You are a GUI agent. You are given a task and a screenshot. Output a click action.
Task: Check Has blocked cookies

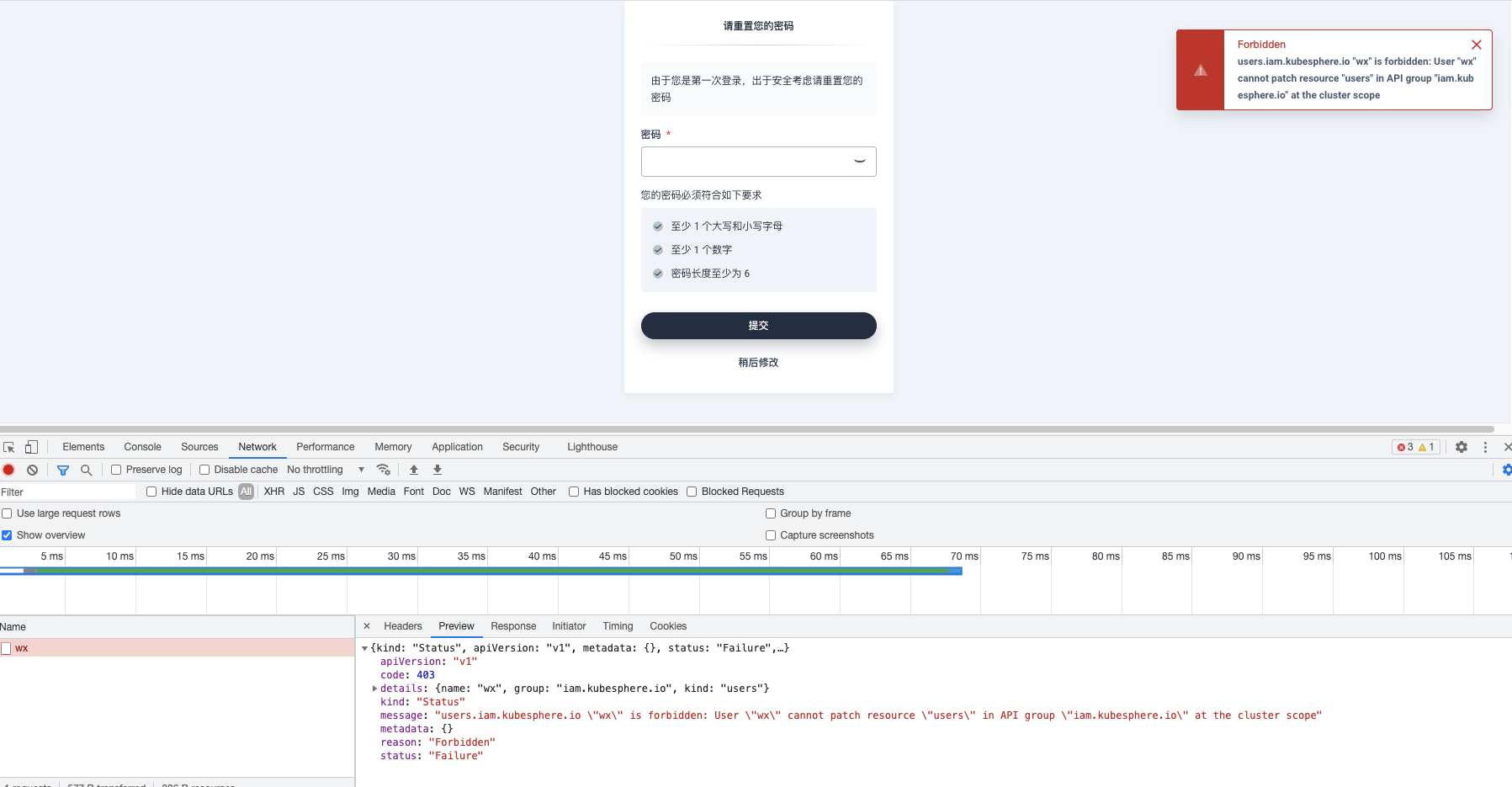coord(574,492)
